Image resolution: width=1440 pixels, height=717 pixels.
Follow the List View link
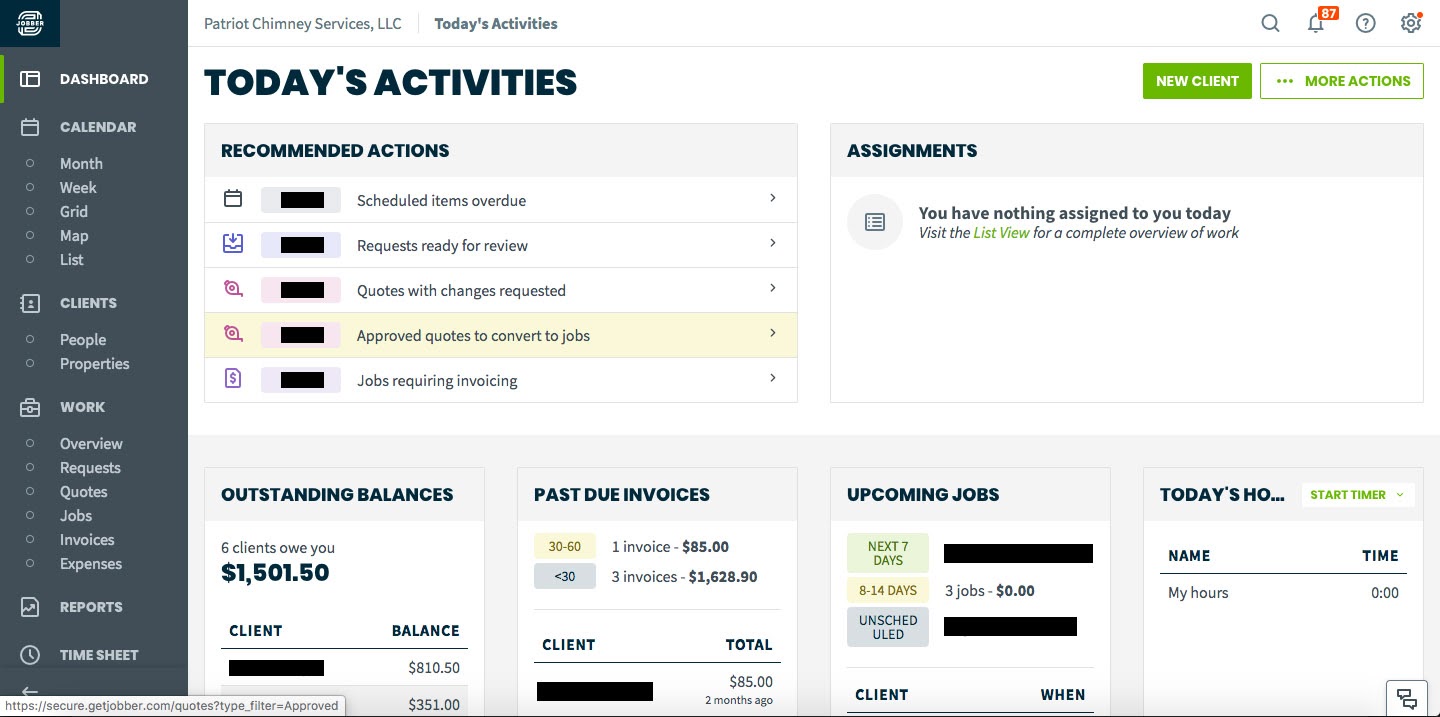[x=1001, y=233]
